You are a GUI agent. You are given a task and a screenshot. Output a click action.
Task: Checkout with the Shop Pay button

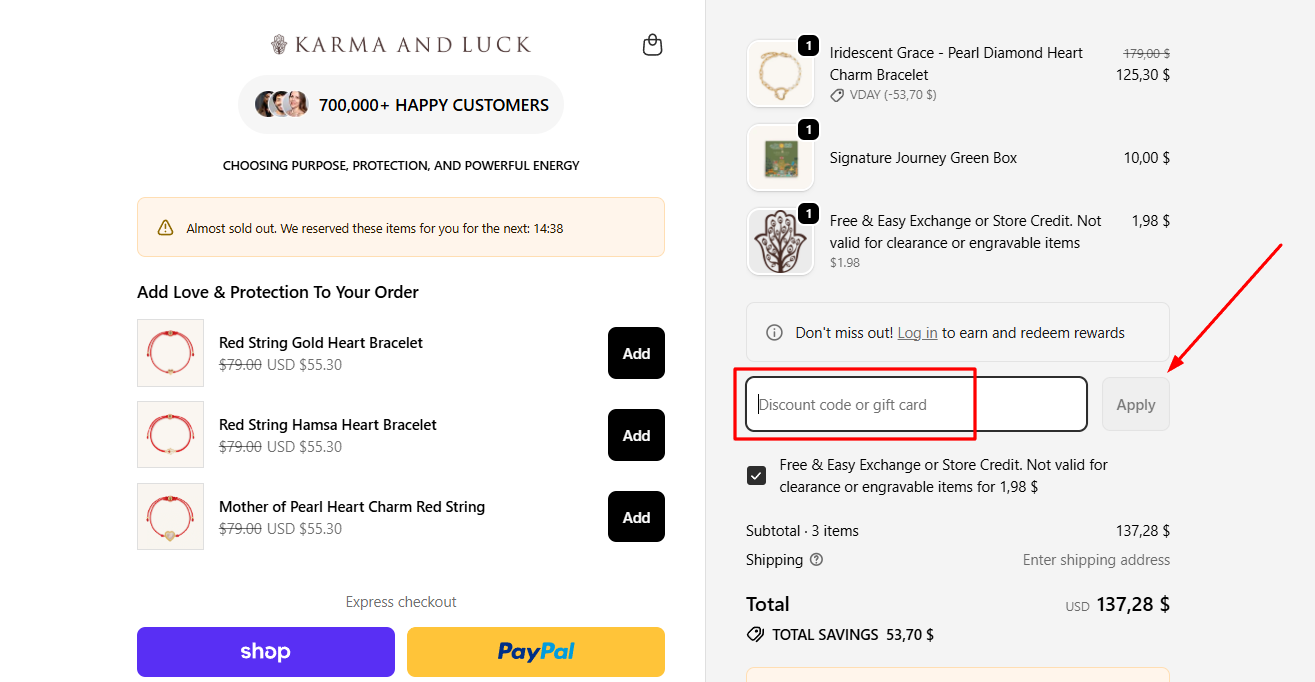[x=265, y=651]
